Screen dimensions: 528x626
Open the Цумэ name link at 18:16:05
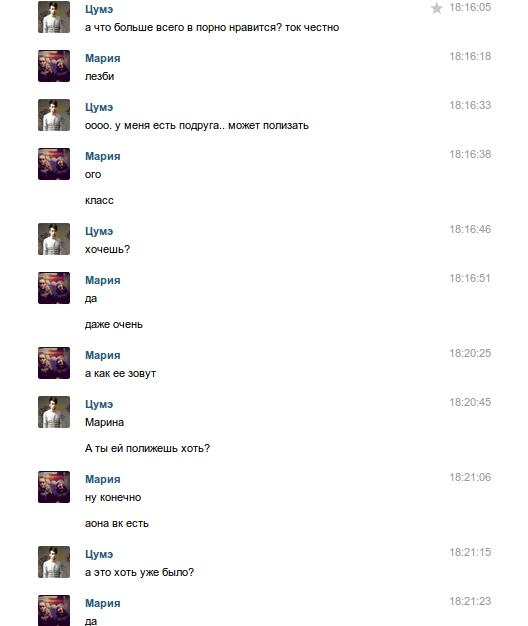click(99, 9)
